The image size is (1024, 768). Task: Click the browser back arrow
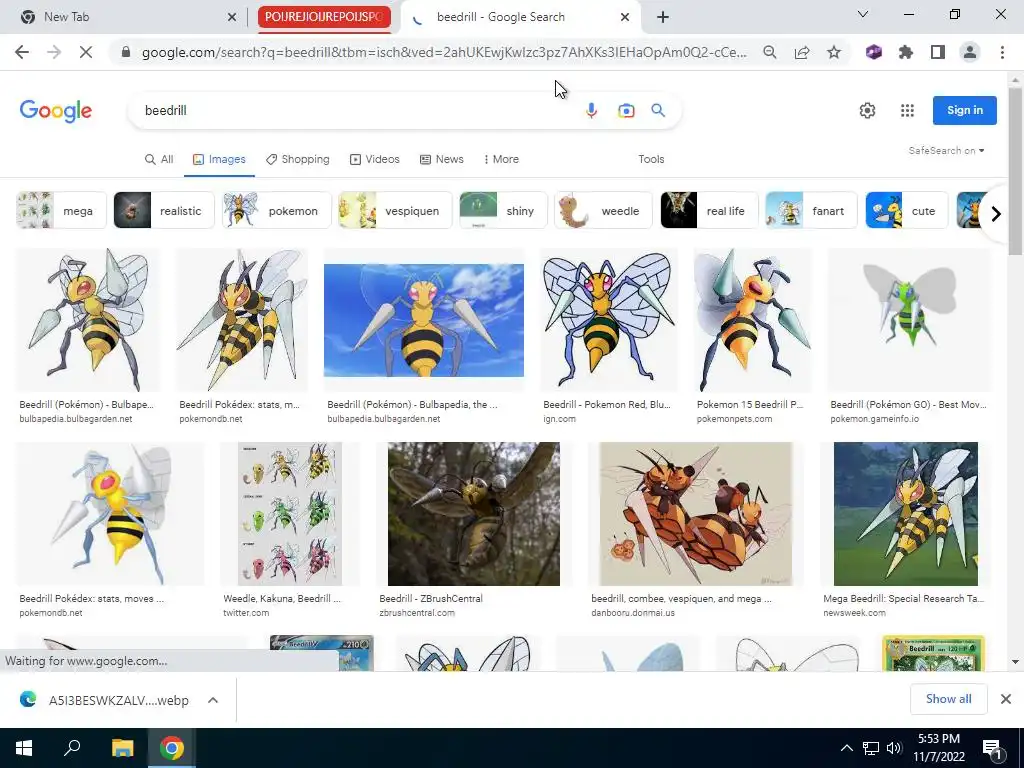pos(22,52)
